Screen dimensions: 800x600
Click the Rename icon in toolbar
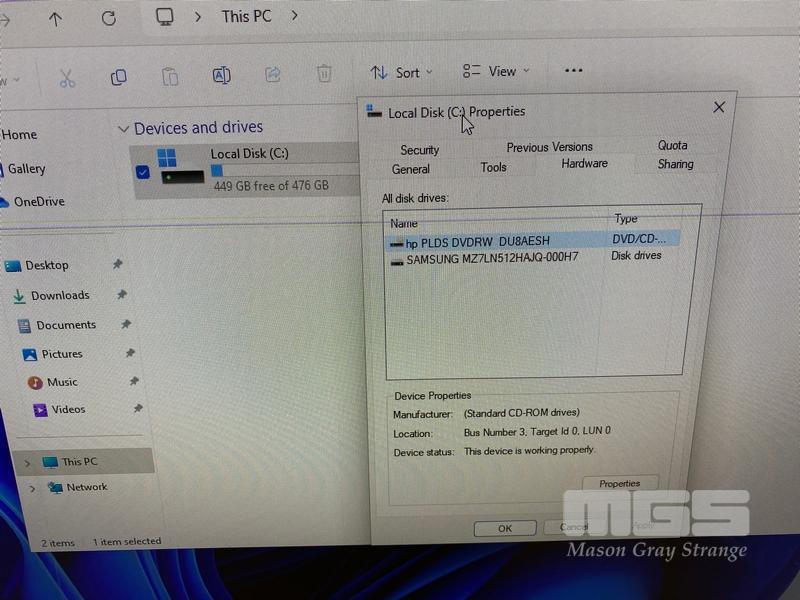(221, 75)
